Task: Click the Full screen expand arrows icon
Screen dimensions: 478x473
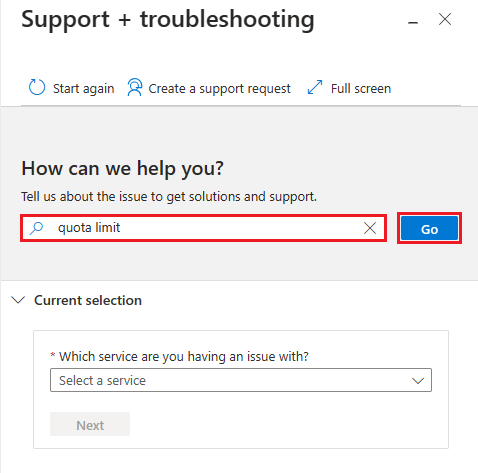Action: (x=315, y=87)
